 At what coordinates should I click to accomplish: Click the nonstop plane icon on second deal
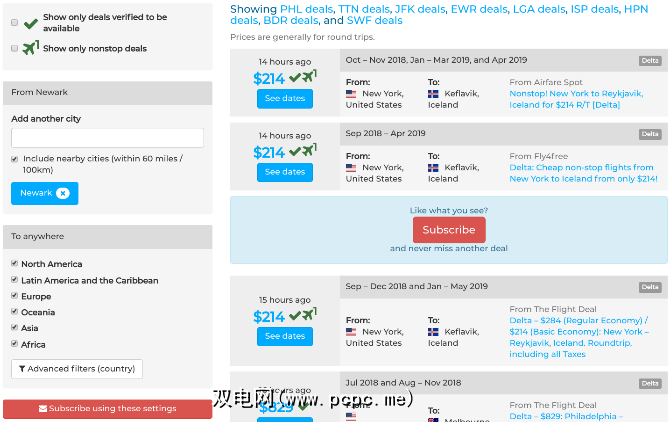pyautogui.click(x=310, y=151)
